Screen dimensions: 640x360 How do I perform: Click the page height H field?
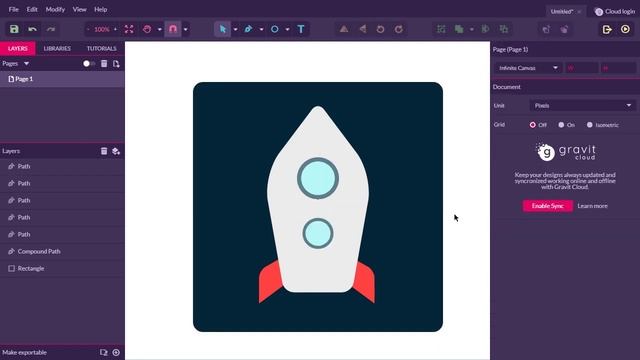[x=618, y=68]
